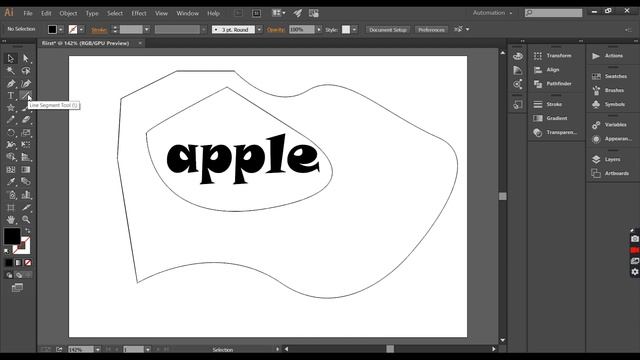Open the 3 pt. Round brush dropdown
Image resolution: width=640 pixels, height=360 pixels.
click(x=259, y=29)
